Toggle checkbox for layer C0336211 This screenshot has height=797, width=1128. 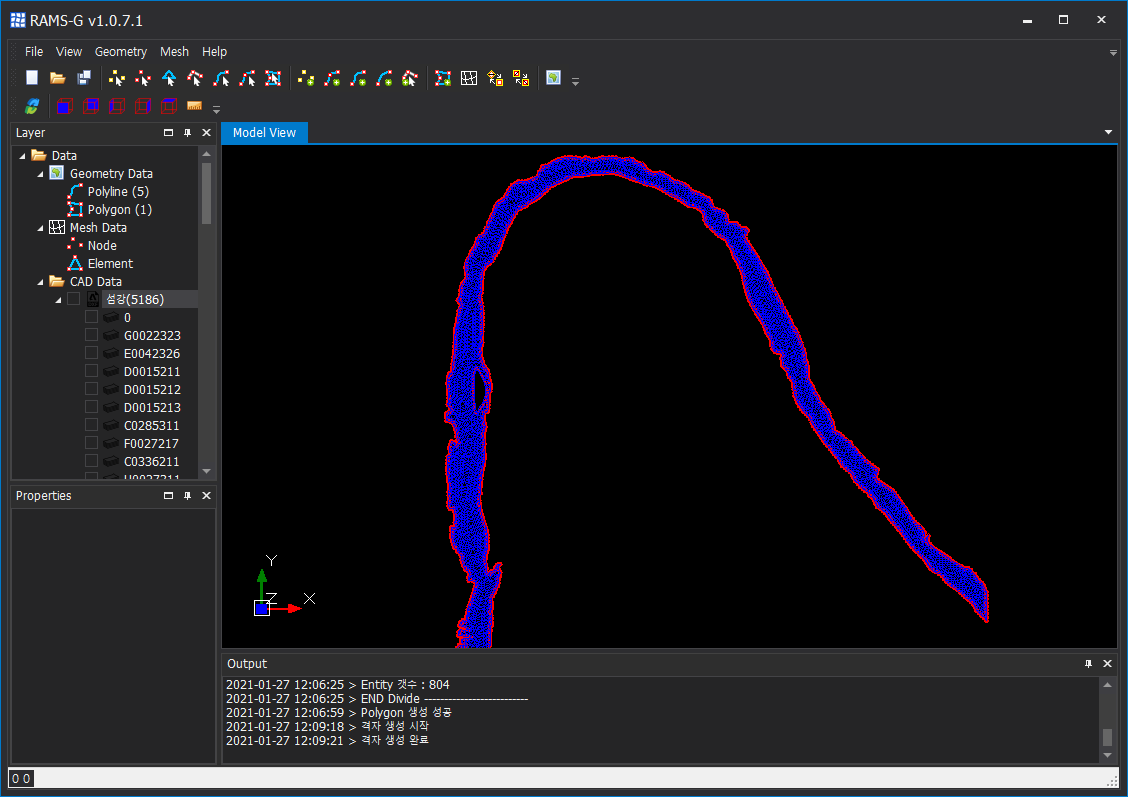coord(91,460)
